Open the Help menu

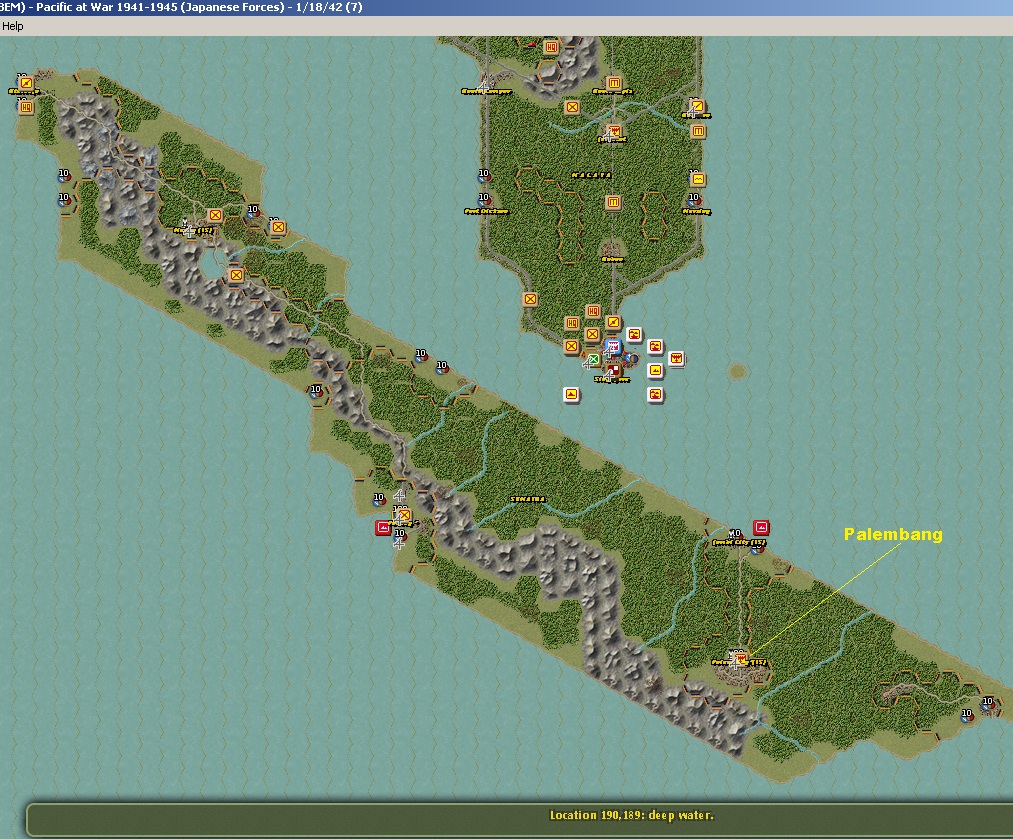(x=12, y=26)
